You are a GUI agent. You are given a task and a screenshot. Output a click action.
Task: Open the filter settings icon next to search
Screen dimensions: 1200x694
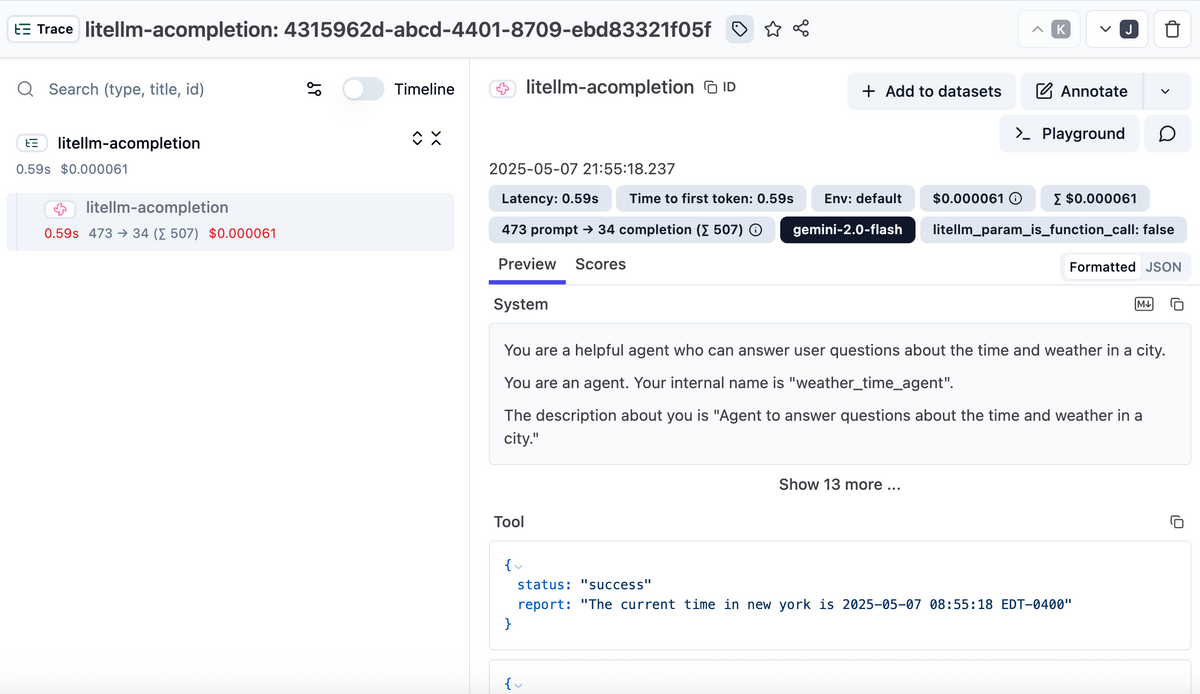click(314, 89)
